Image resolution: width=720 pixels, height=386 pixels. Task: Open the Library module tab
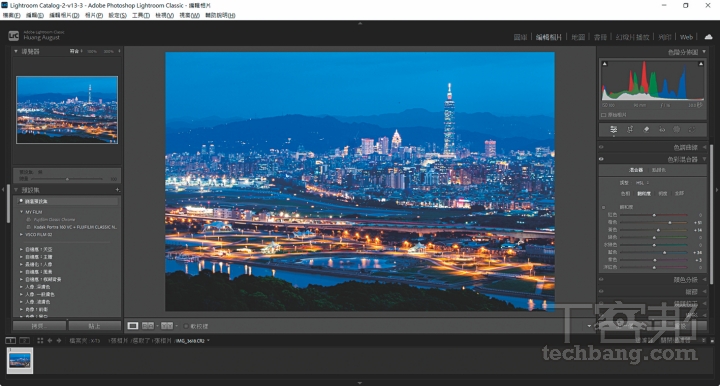pos(520,37)
